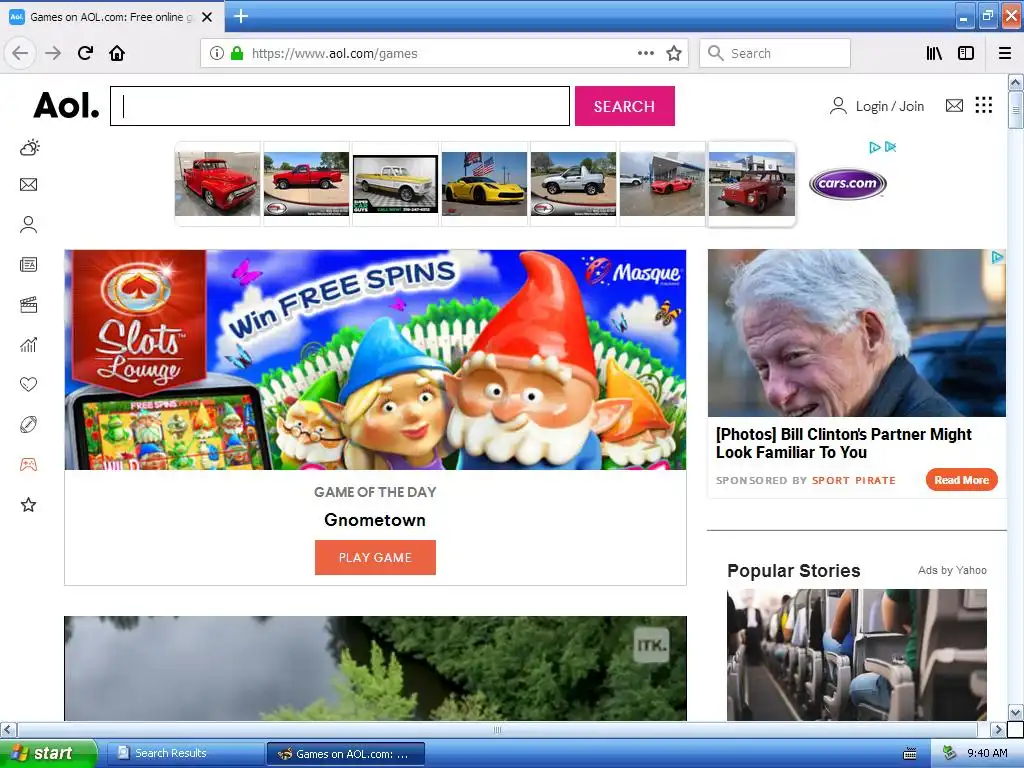Click the AOL logo
The height and width of the screenshot is (768, 1024).
coord(67,105)
